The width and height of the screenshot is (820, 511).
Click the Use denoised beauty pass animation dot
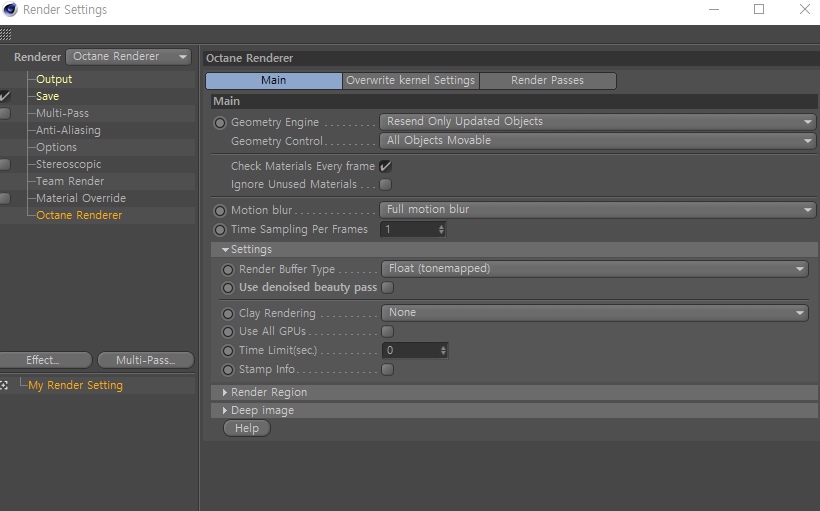coord(227,288)
